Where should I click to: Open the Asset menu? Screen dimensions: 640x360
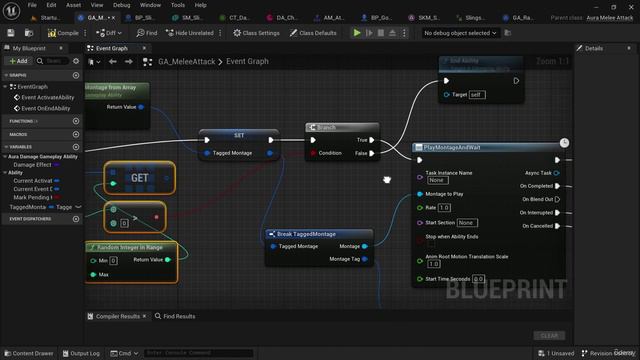coord(73,5)
